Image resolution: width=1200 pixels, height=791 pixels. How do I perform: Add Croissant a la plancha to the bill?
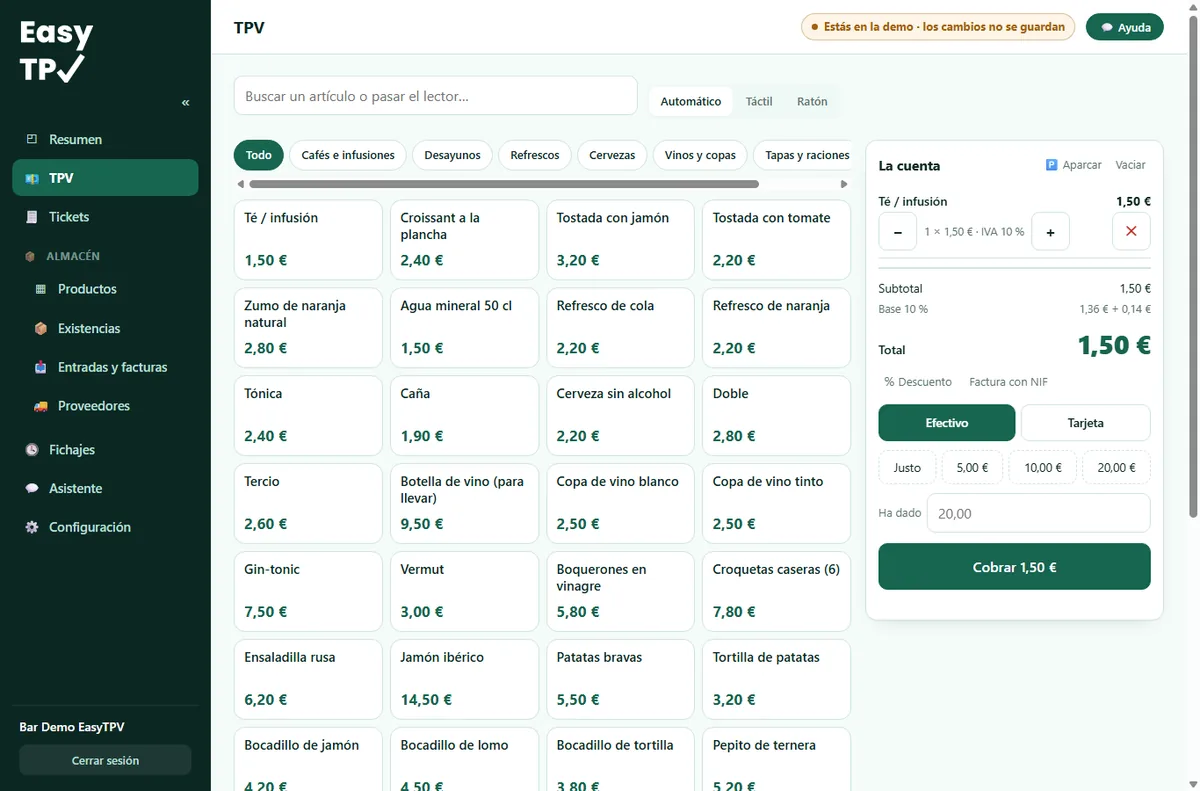(x=464, y=240)
